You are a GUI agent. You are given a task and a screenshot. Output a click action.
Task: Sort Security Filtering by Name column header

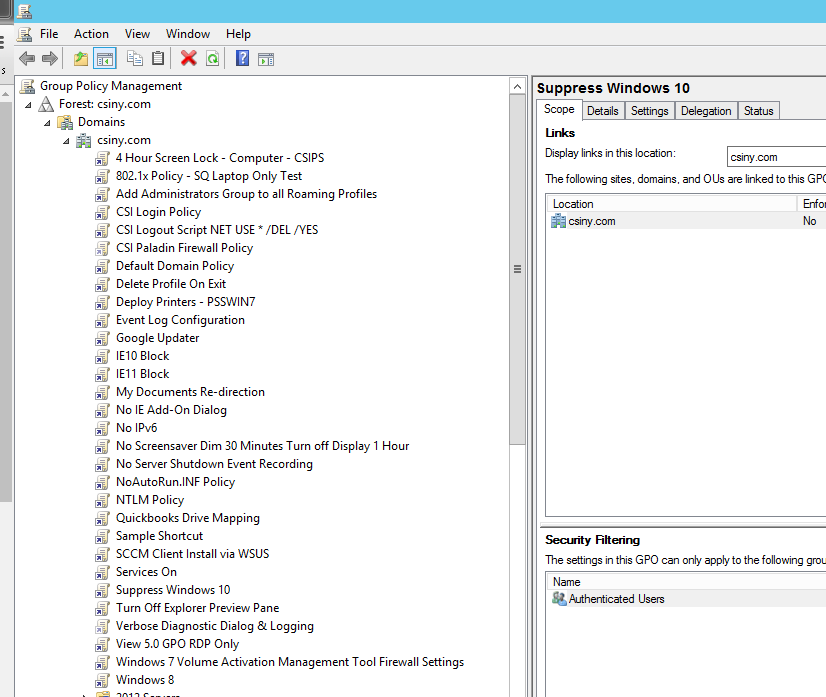686,582
